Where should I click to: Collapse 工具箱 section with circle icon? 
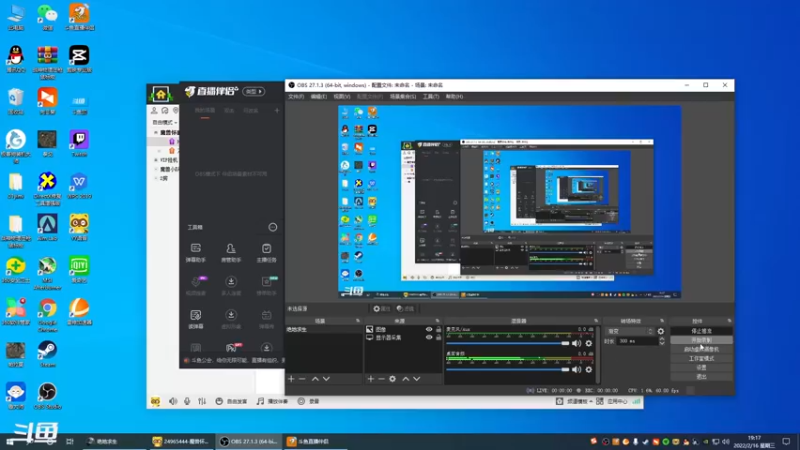point(273,227)
